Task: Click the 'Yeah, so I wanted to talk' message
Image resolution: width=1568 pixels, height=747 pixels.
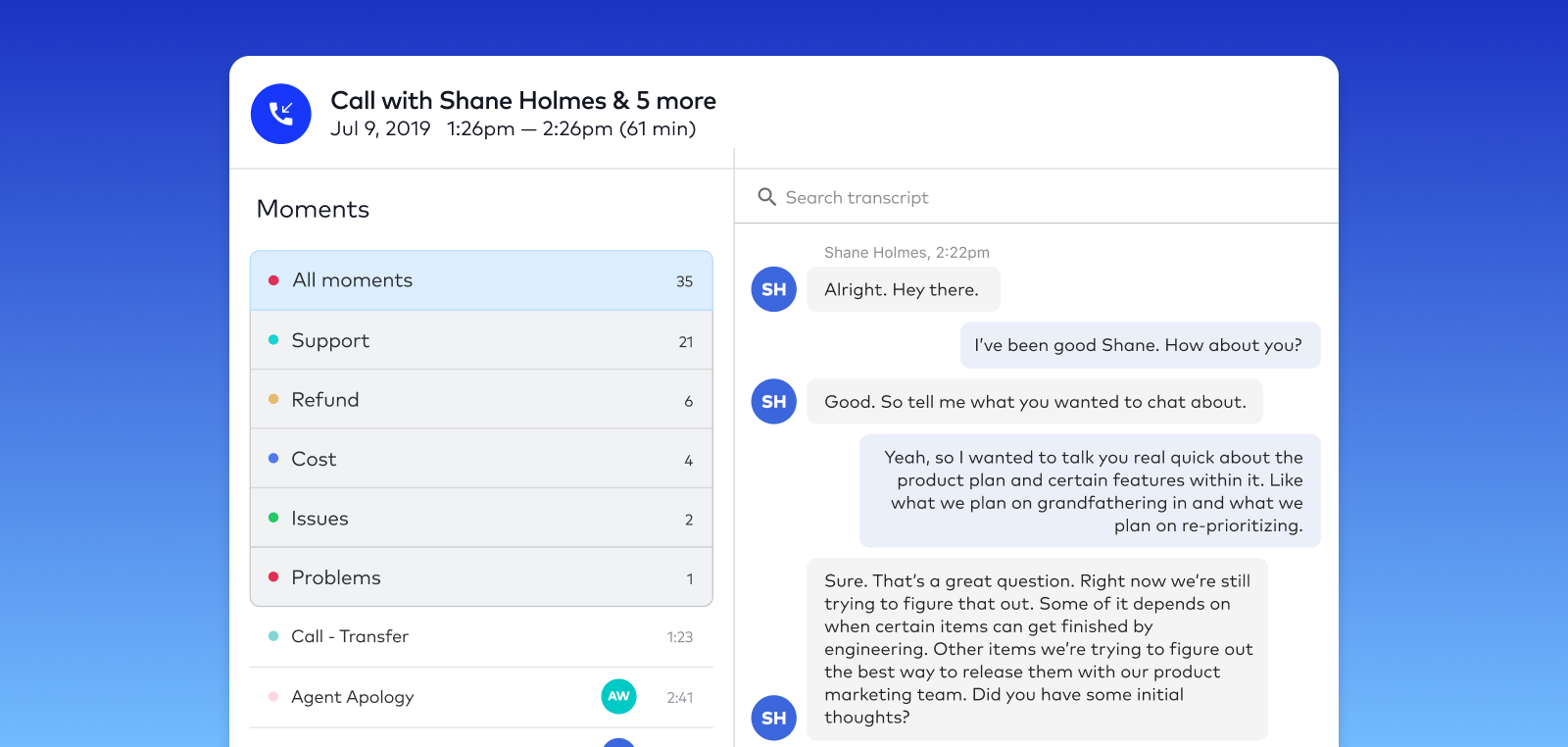Action: (x=1090, y=491)
